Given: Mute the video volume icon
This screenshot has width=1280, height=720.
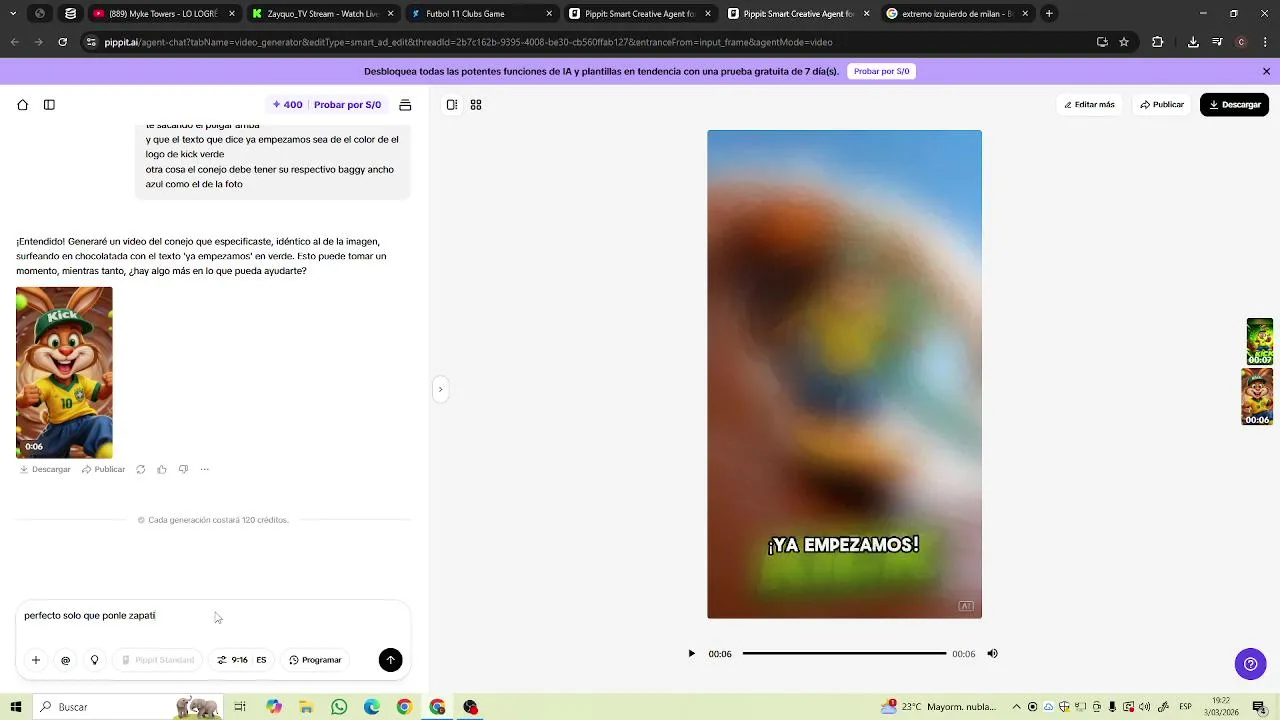Looking at the screenshot, I should (992, 654).
